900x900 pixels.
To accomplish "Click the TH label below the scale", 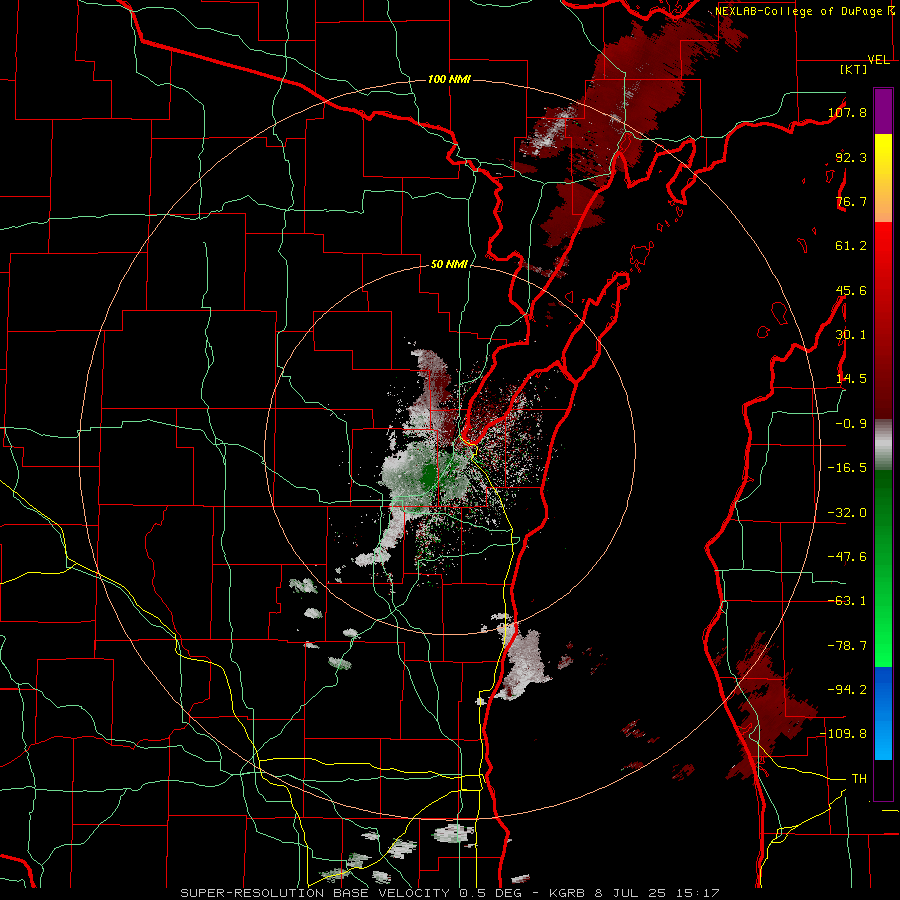I will coord(859,779).
